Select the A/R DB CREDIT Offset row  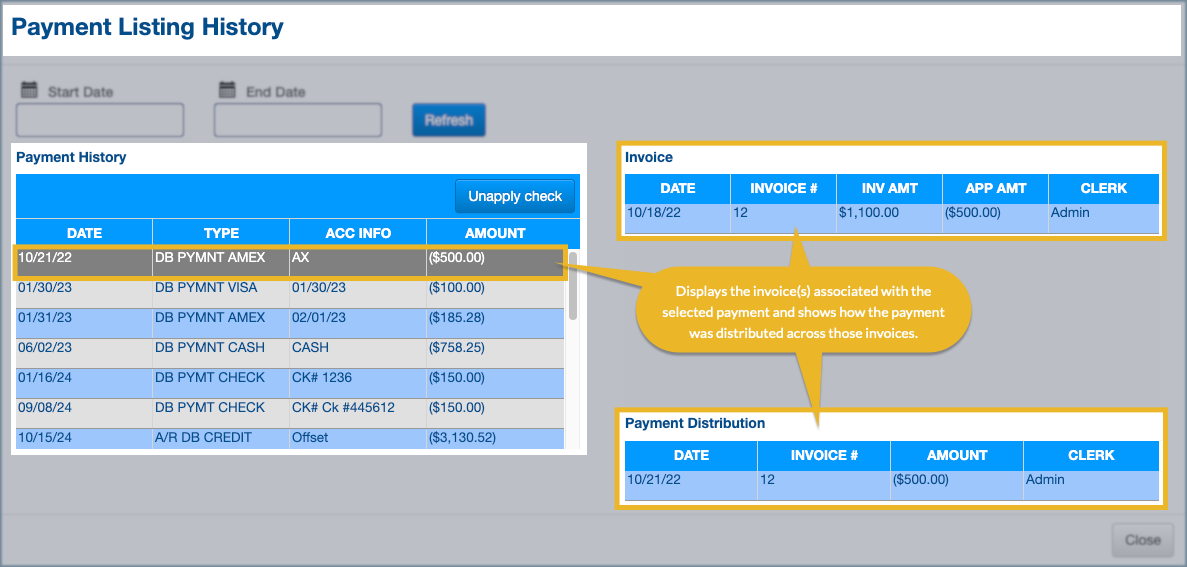point(290,438)
